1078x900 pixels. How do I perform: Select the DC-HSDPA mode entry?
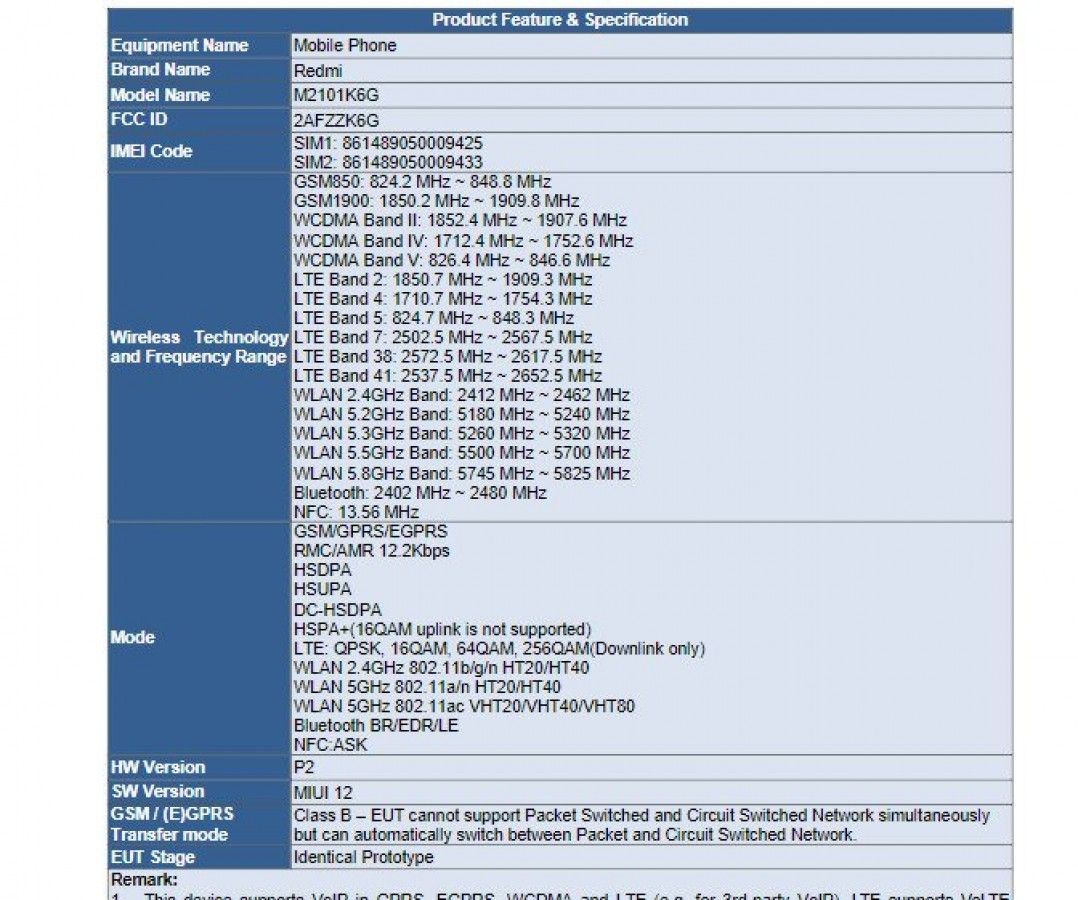click(337, 609)
